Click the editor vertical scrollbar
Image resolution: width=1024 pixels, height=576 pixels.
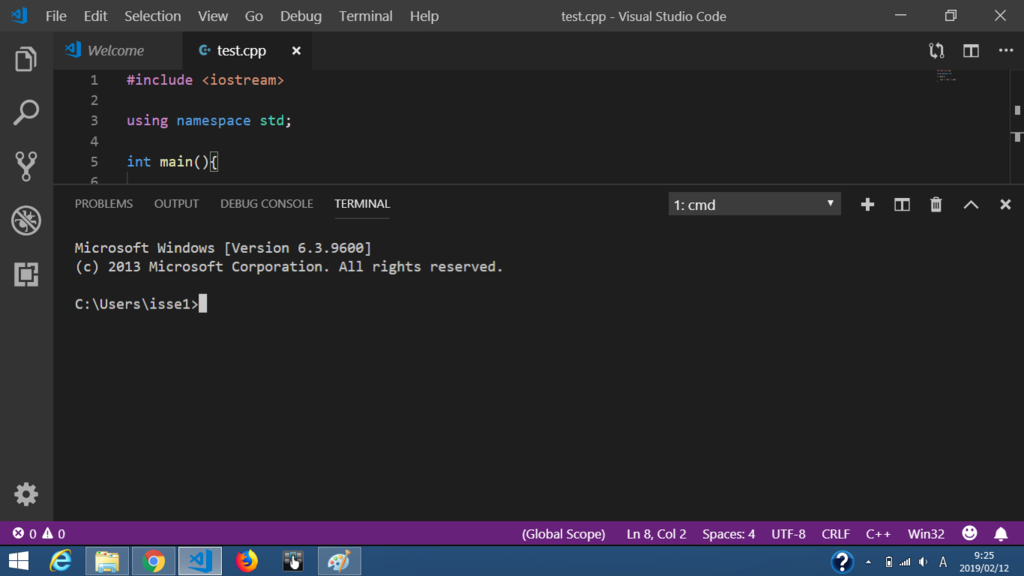click(x=1017, y=126)
